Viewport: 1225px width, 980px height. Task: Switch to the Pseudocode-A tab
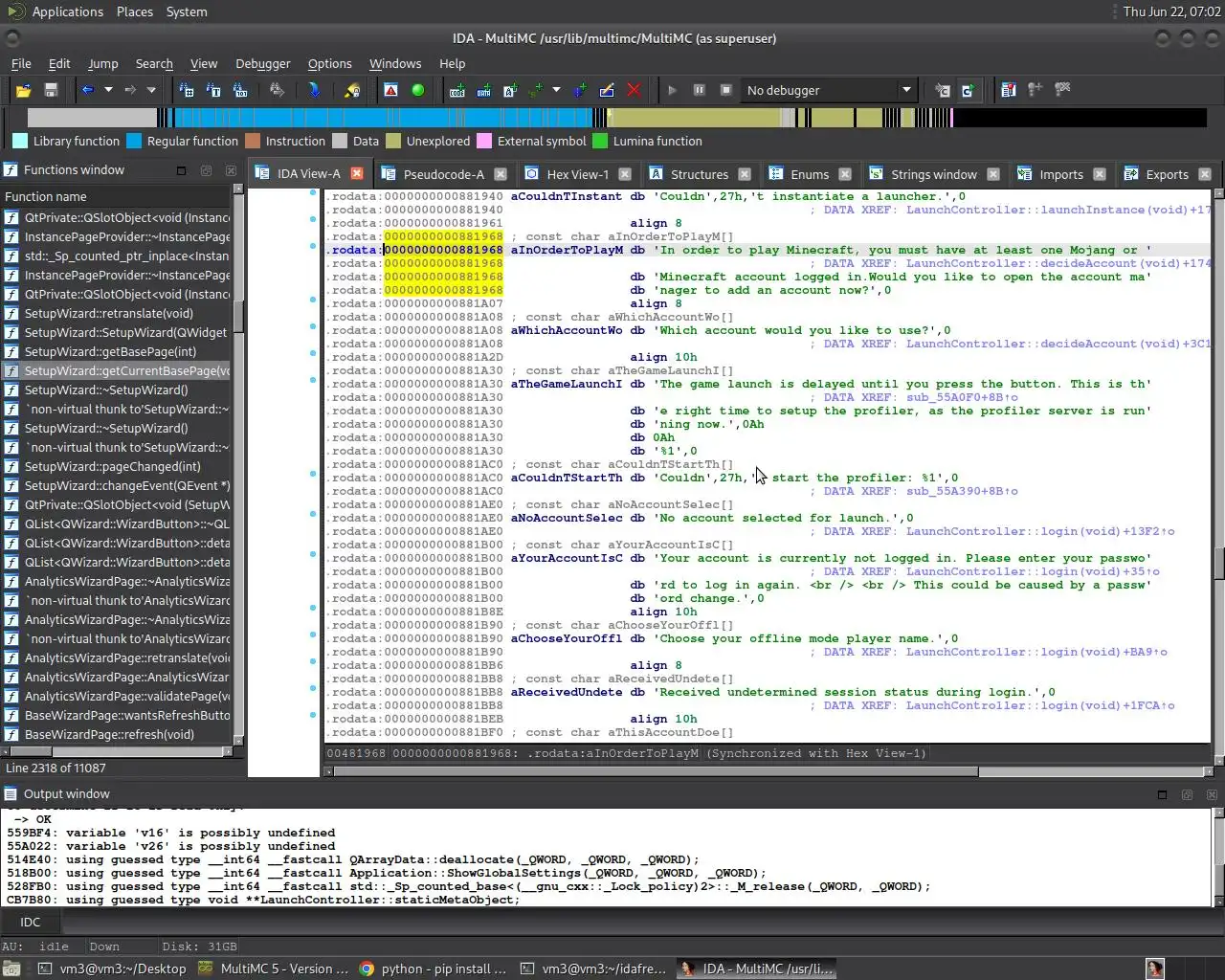click(x=443, y=174)
